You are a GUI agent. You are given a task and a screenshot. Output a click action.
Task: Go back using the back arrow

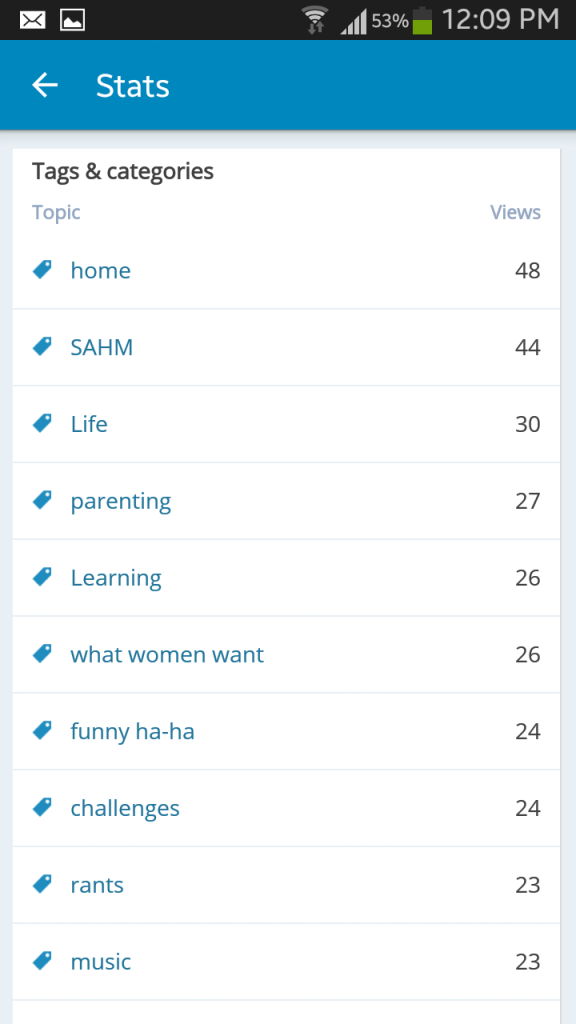pyautogui.click(x=44, y=85)
